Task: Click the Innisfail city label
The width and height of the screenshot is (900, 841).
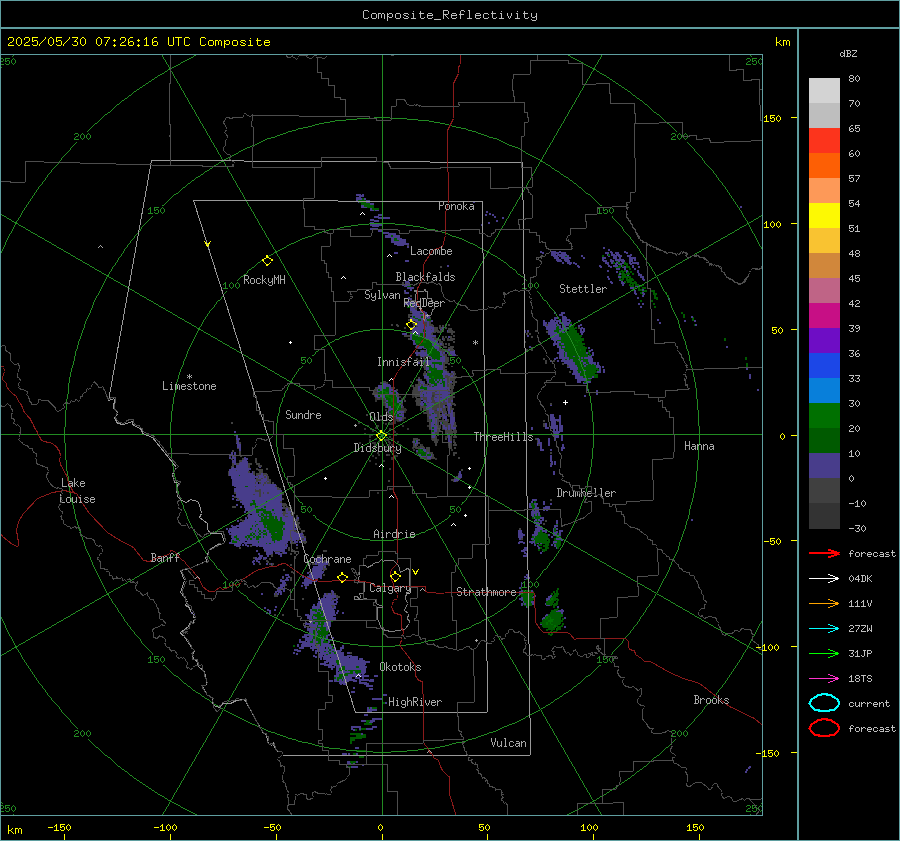Action: 403,362
